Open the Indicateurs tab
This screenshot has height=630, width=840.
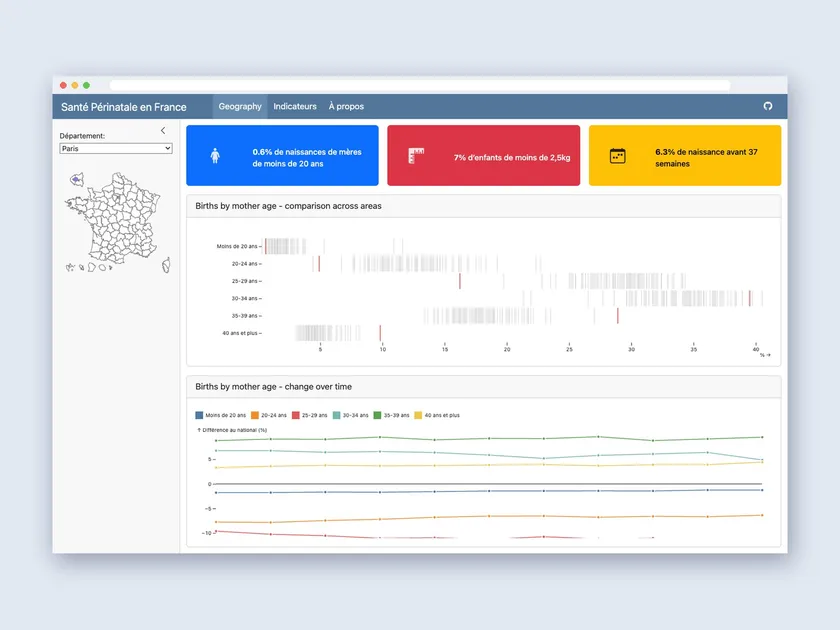point(295,106)
